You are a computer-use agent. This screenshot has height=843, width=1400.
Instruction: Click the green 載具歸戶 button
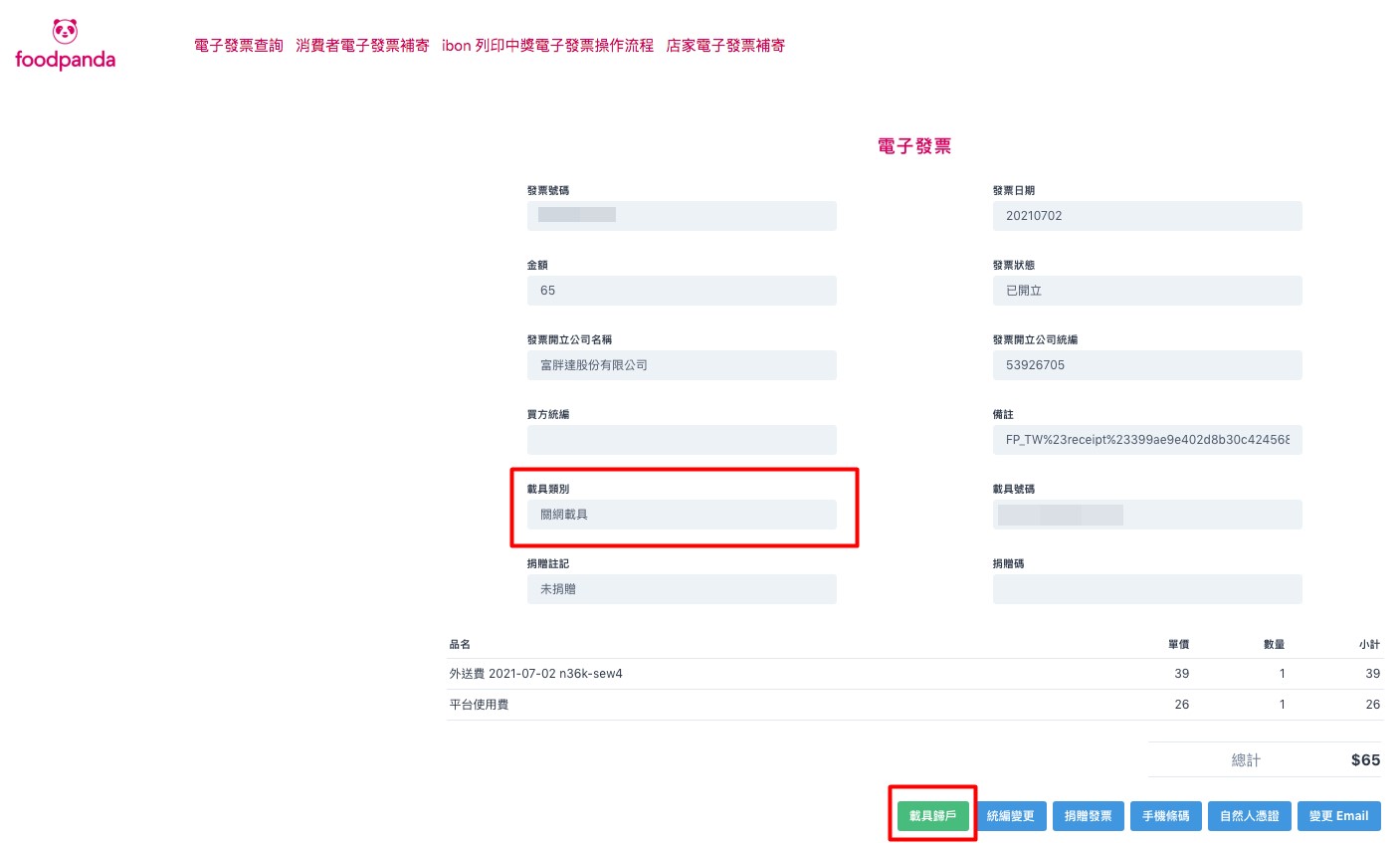point(932,816)
